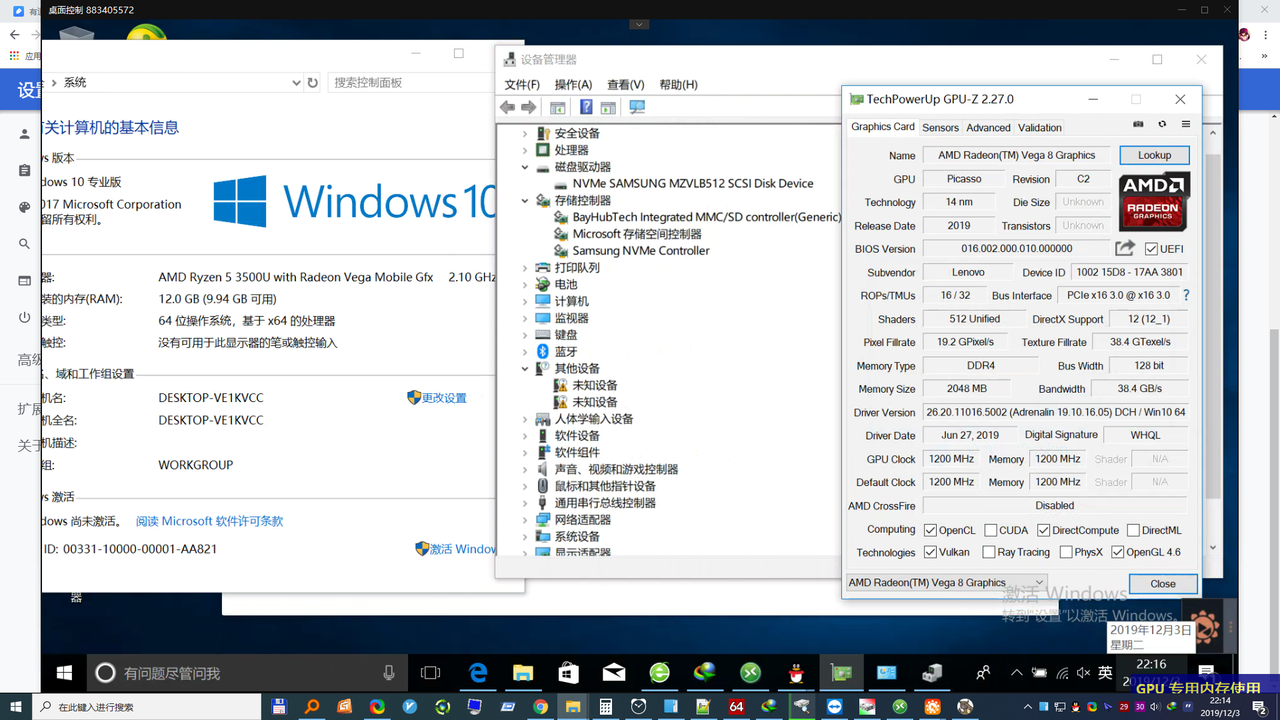The width and height of the screenshot is (1280, 720).
Task: Click BIOS version share/export icon
Action: click(1125, 248)
